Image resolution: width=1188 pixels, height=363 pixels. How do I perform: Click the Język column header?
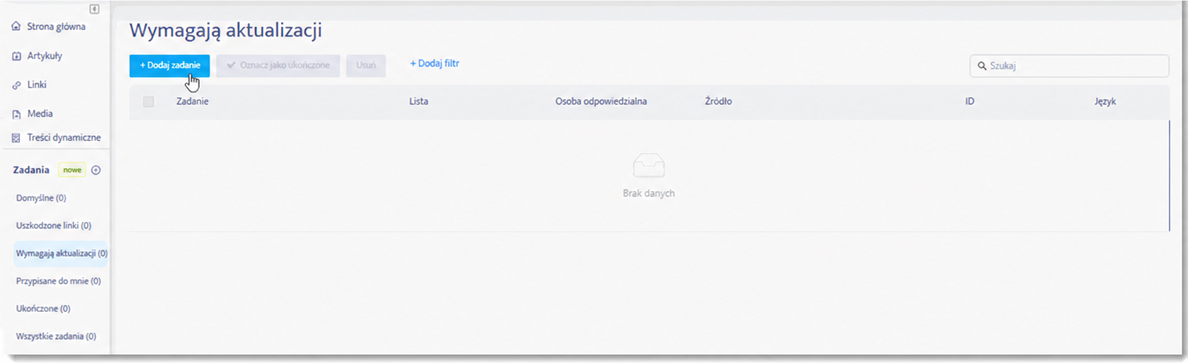tap(1105, 102)
